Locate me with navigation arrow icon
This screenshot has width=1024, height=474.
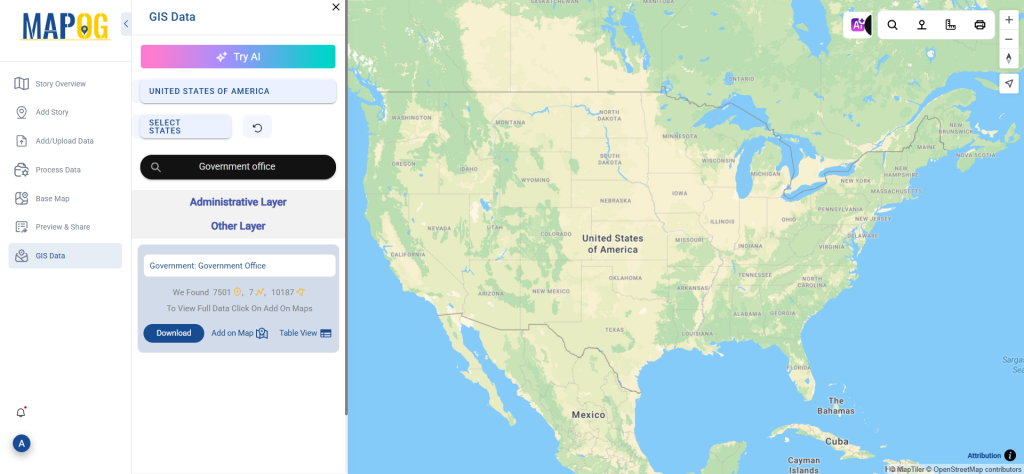pyautogui.click(x=1009, y=84)
